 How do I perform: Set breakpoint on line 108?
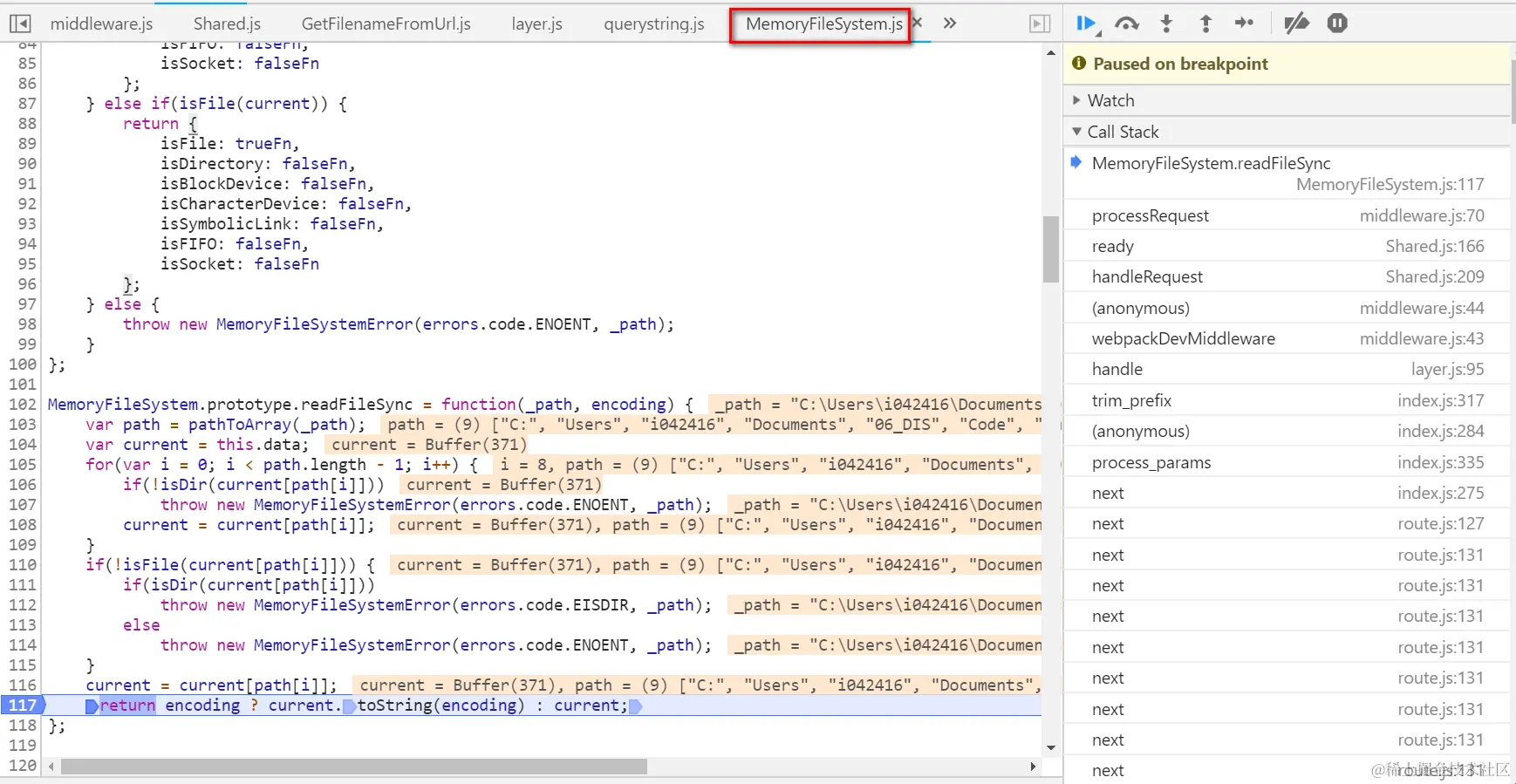[23, 524]
